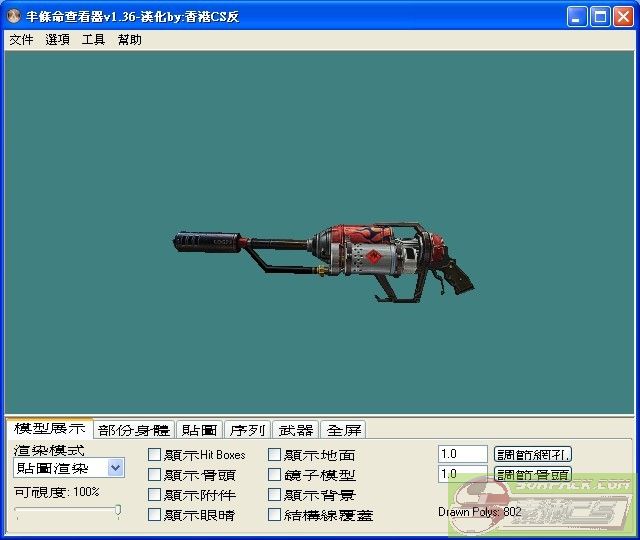This screenshot has width=640, height=540.
Task: Expand the 渲染模式 dropdown
Action: click(115, 468)
